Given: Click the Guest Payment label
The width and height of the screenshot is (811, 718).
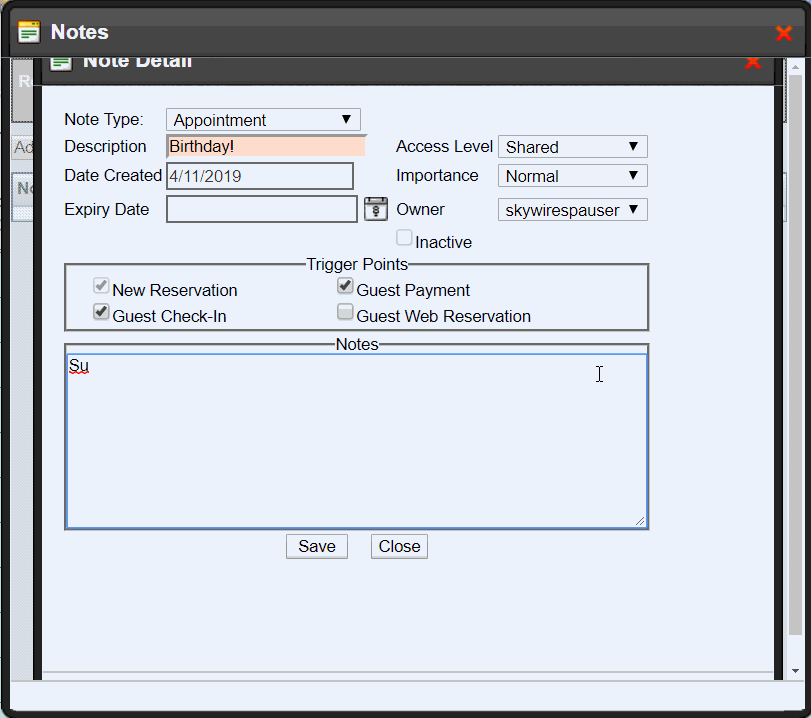Looking at the screenshot, I should (413, 290).
